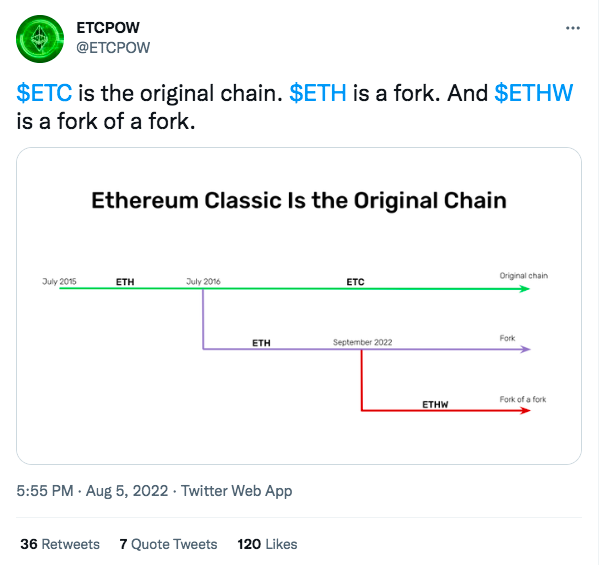
Task: Open the $ETHW cashtag
Action: [534, 93]
